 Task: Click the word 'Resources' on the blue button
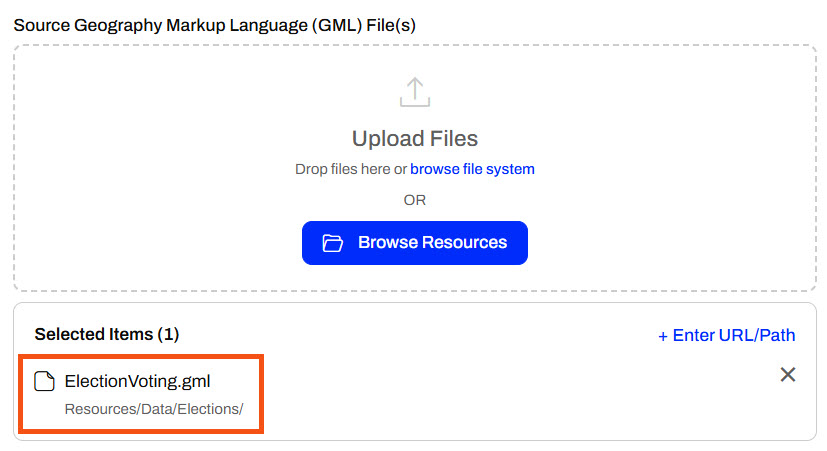[464, 243]
